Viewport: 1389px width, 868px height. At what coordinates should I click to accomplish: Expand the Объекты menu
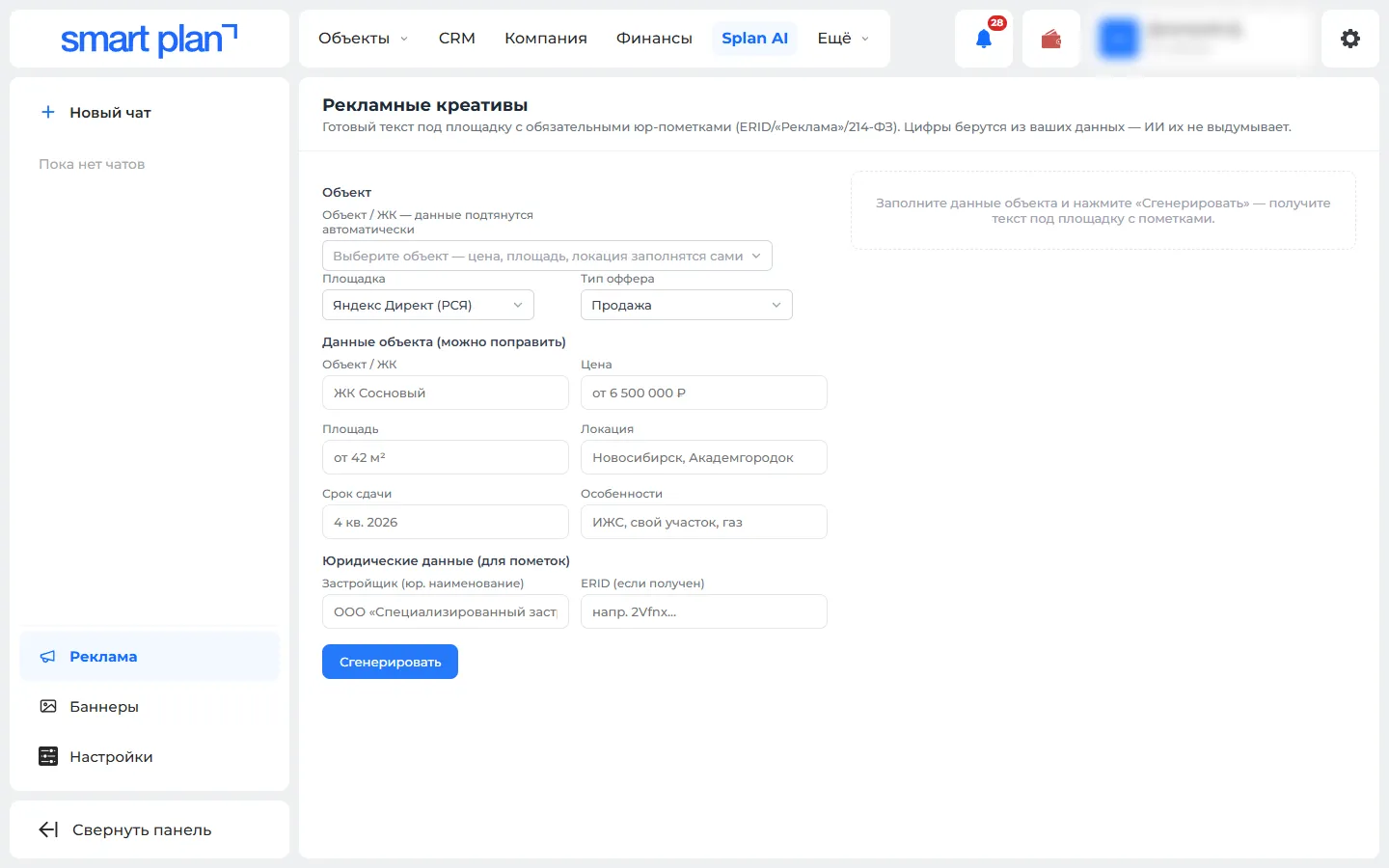pyautogui.click(x=363, y=39)
